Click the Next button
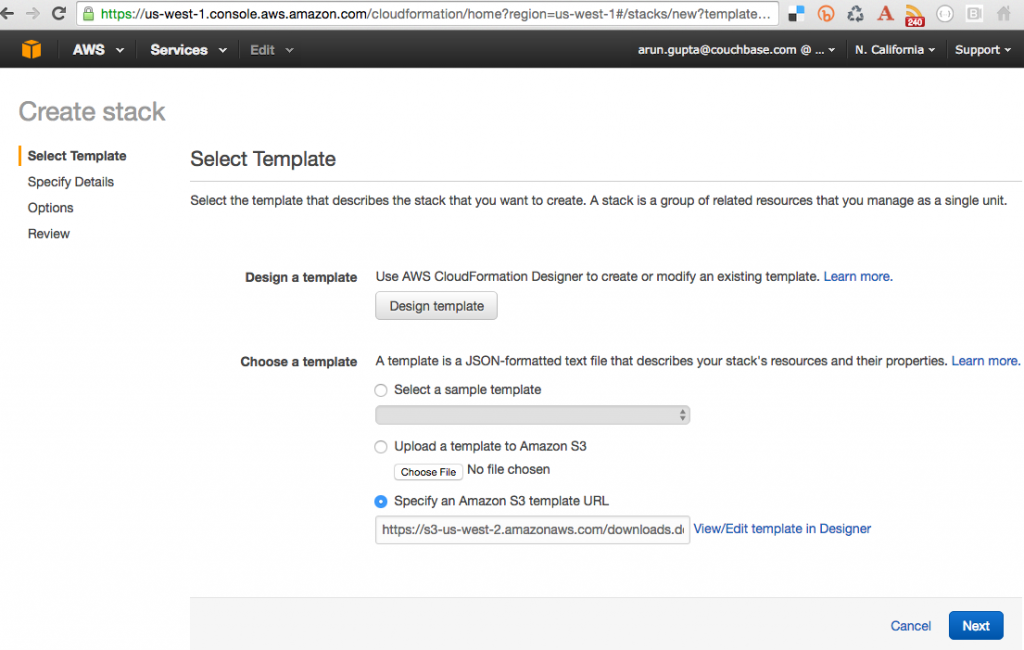Image resolution: width=1024 pixels, height=650 pixels. point(976,626)
